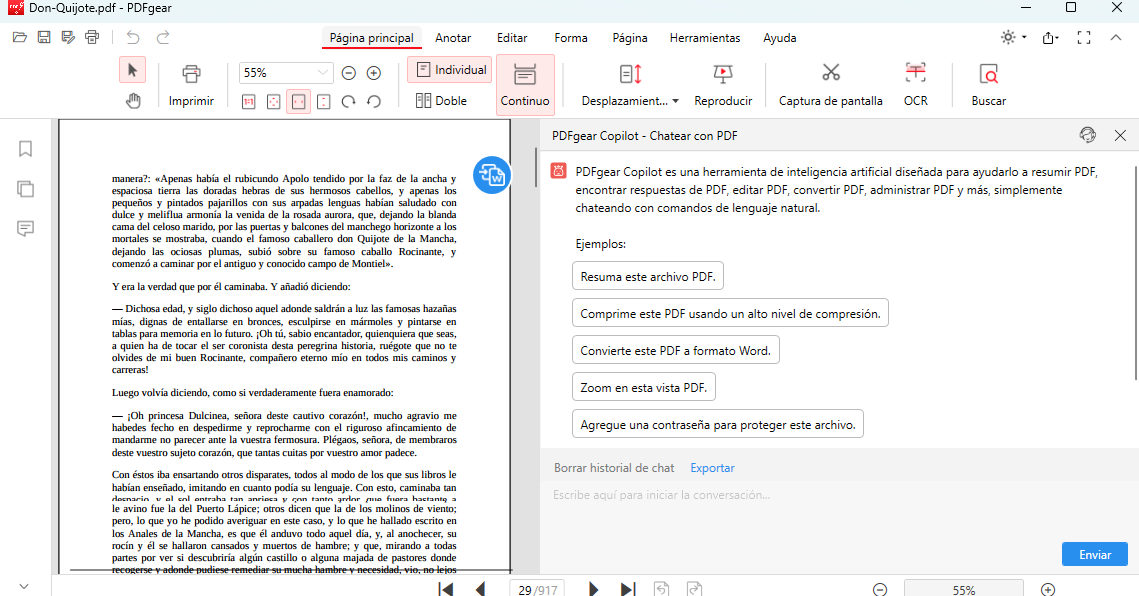Image resolution: width=1139 pixels, height=596 pixels.
Task: Open the comments sidebar panel
Action: pyautogui.click(x=25, y=229)
